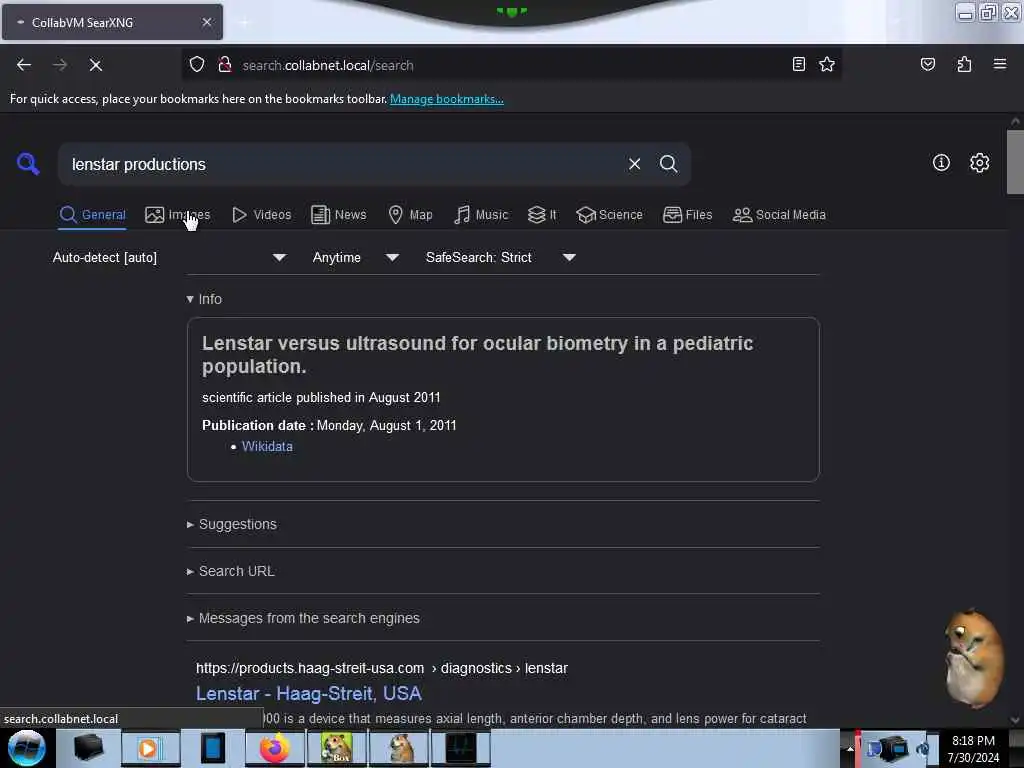Switch to IT search tab
The height and width of the screenshot is (768, 1024).
point(542,214)
